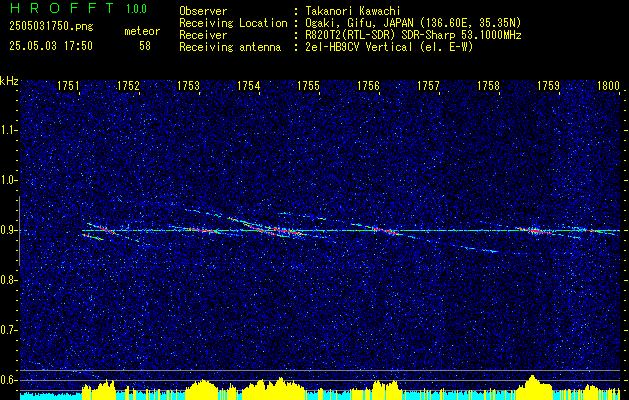Click the meteor count value 58
The width and height of the screenshot is (629, 400).
[145, 46]
